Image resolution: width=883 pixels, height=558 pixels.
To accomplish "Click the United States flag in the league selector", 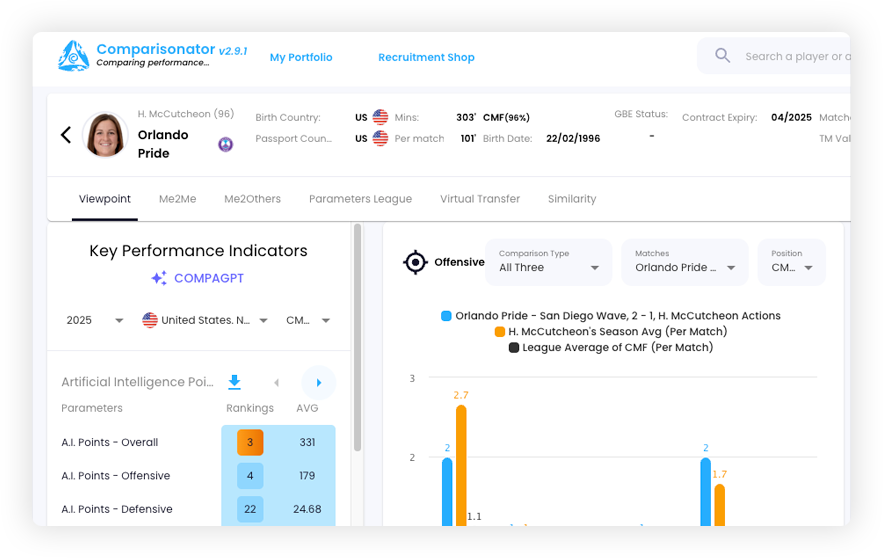I will (150, 320).
